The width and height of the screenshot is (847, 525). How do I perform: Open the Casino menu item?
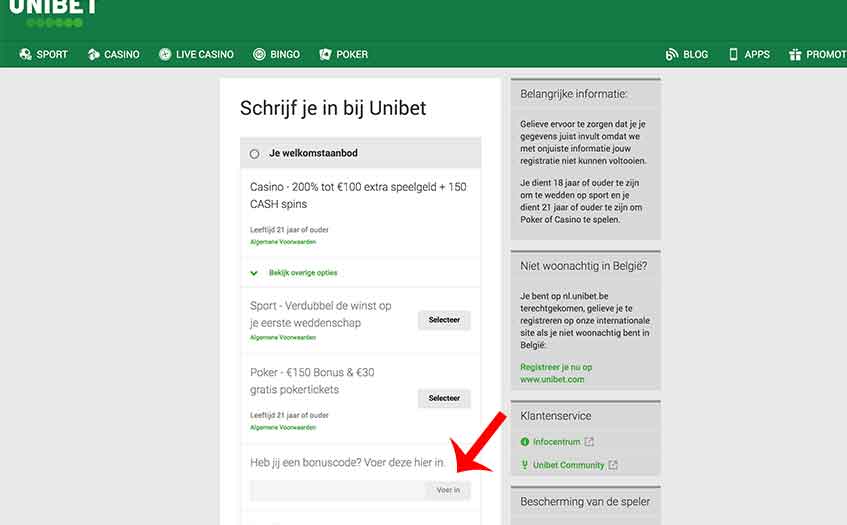click(x=113, y=54)
